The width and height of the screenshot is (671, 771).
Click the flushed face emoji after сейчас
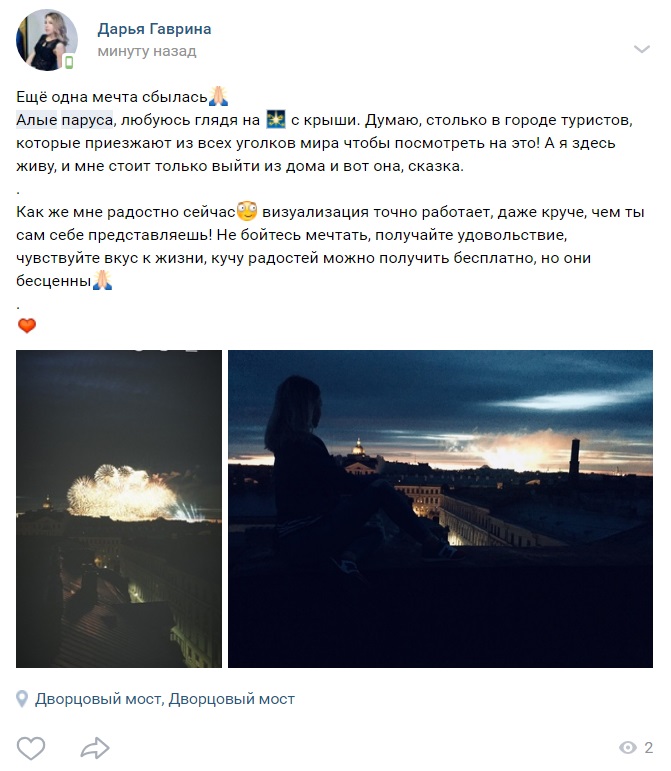tap(247, 211)
